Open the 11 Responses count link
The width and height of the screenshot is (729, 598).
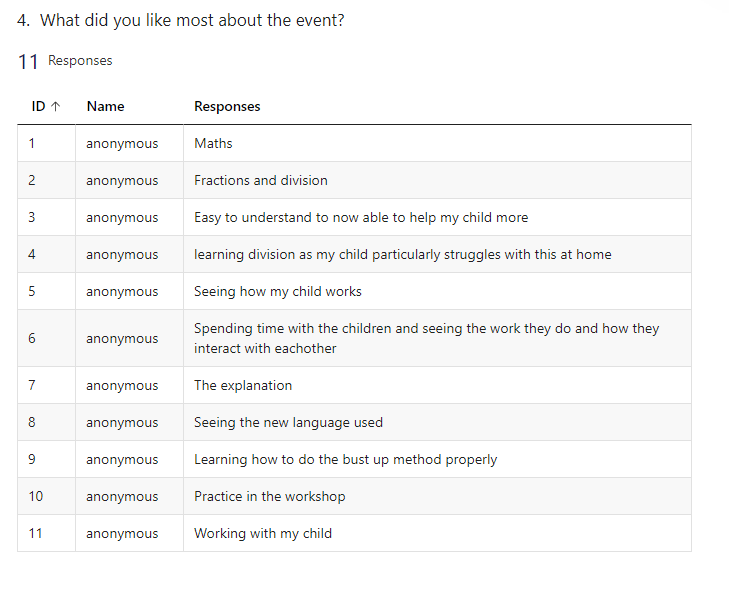65,61
